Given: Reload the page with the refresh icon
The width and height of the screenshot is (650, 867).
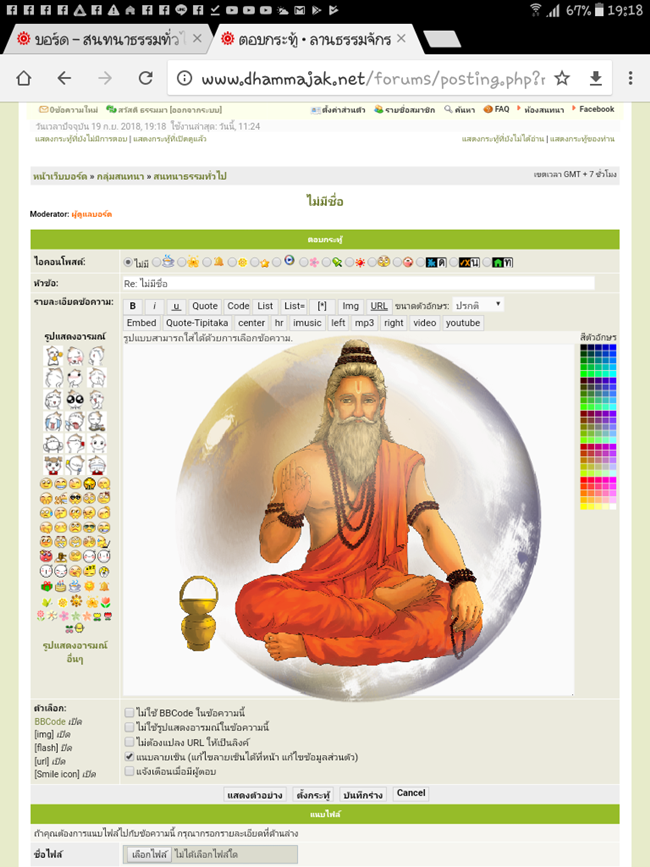Looking at the screenshot, I should pyautogui.click(x=145, y=78).
